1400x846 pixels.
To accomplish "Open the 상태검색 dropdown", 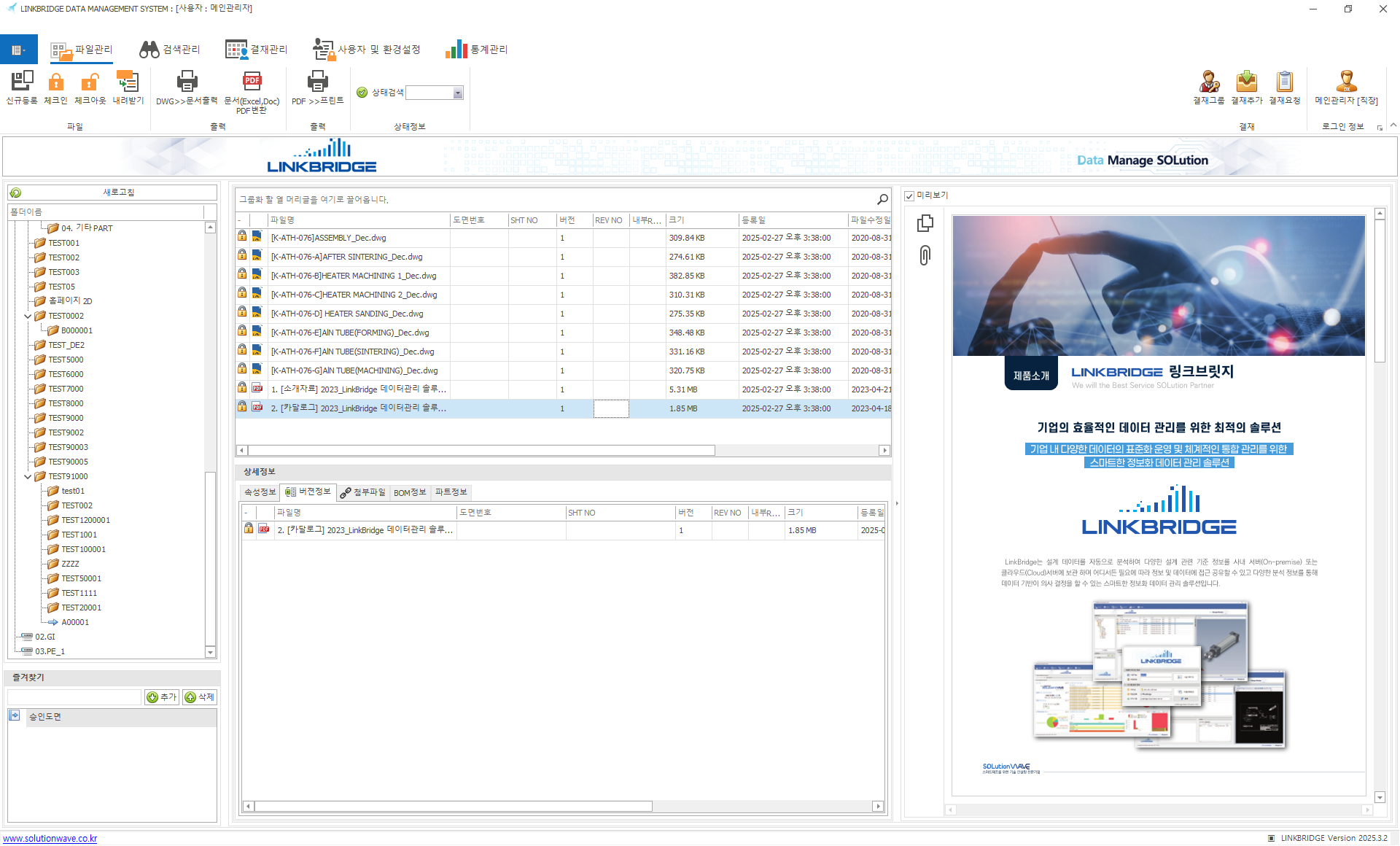I will tap(458, 93).
